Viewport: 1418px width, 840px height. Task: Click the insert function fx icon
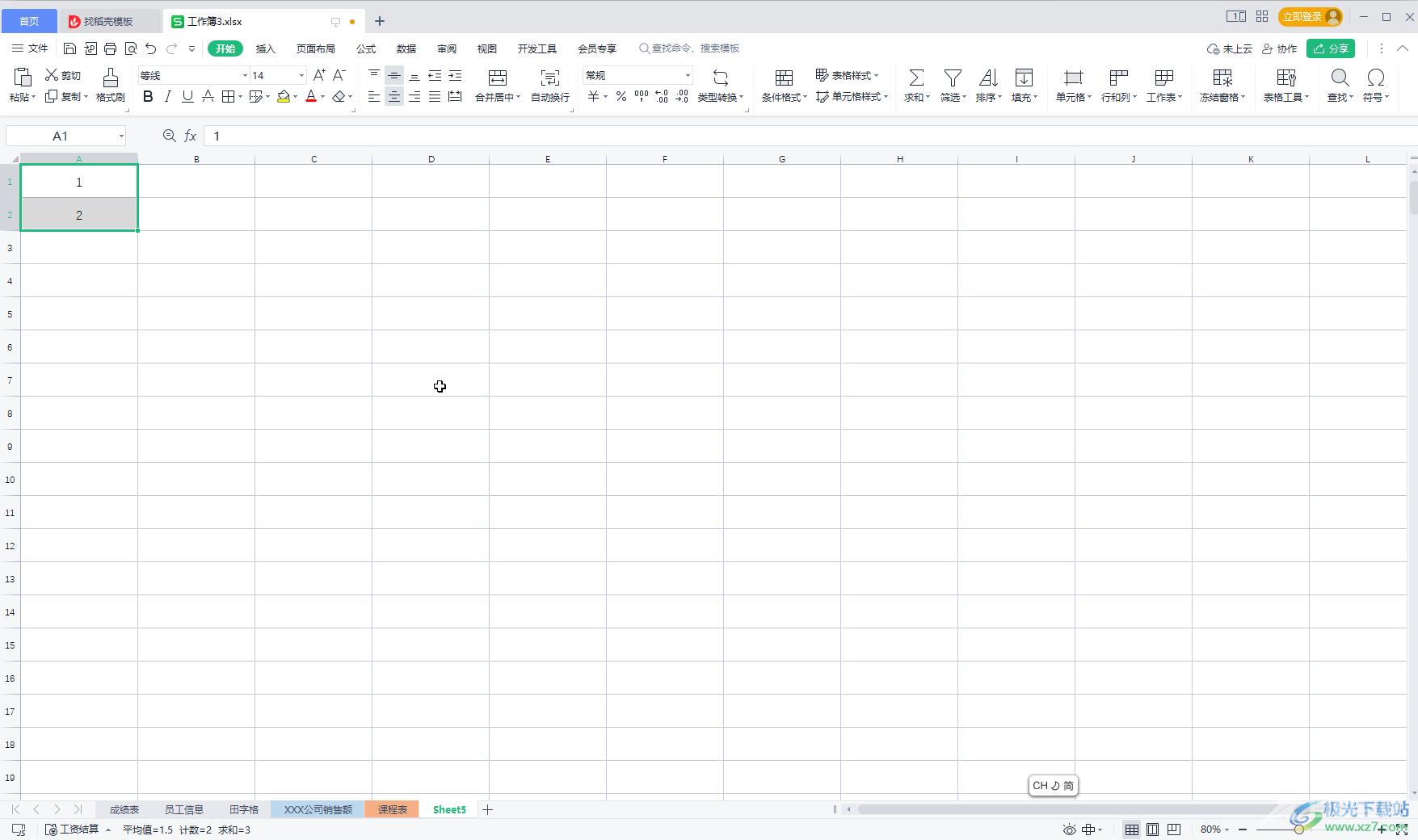190,136
